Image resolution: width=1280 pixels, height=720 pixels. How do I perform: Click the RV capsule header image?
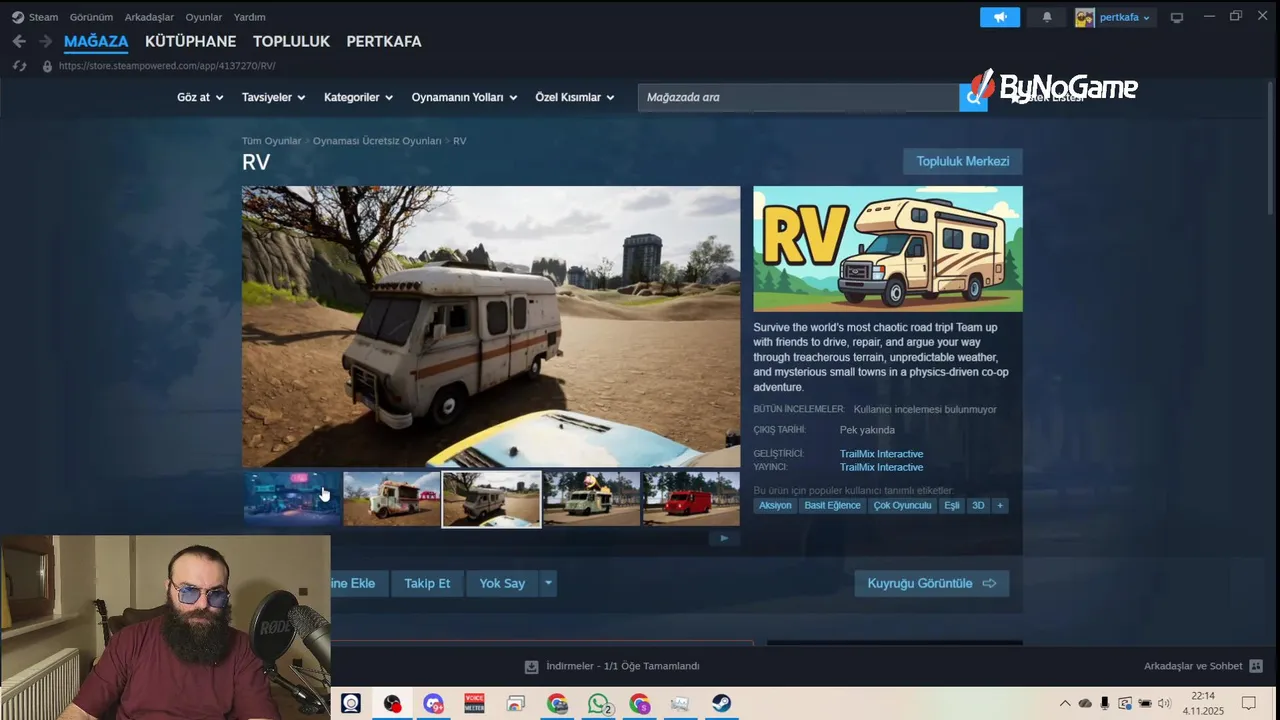pos(888,249)
